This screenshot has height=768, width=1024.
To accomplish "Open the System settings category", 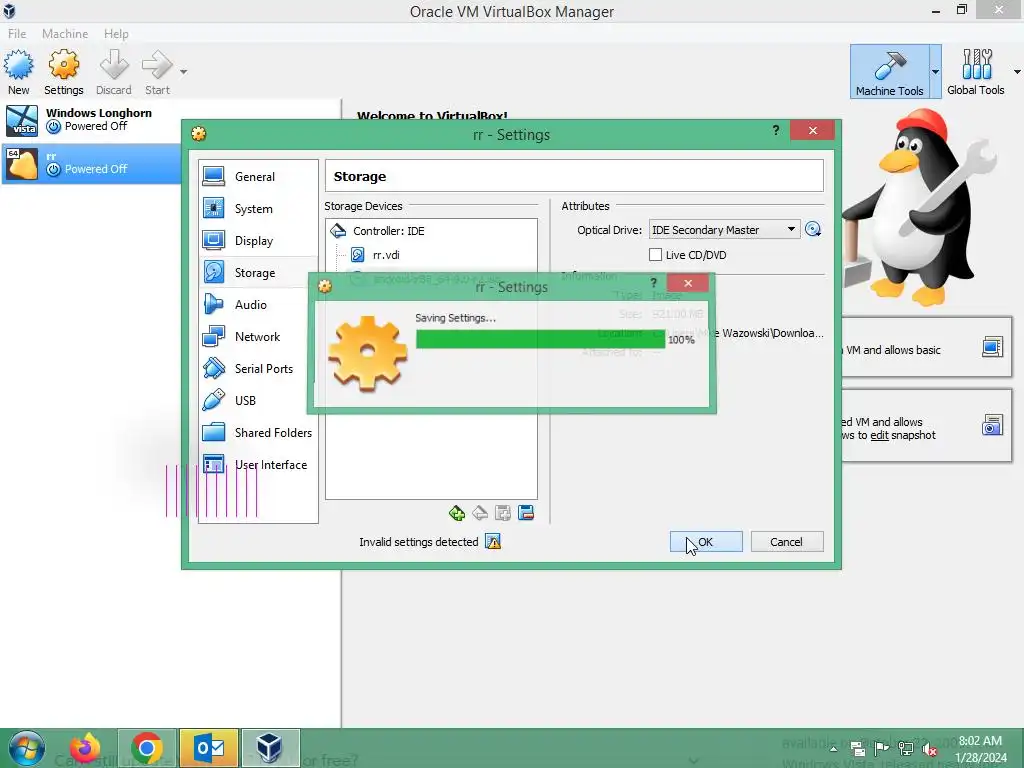I will [x=258, y=208].
